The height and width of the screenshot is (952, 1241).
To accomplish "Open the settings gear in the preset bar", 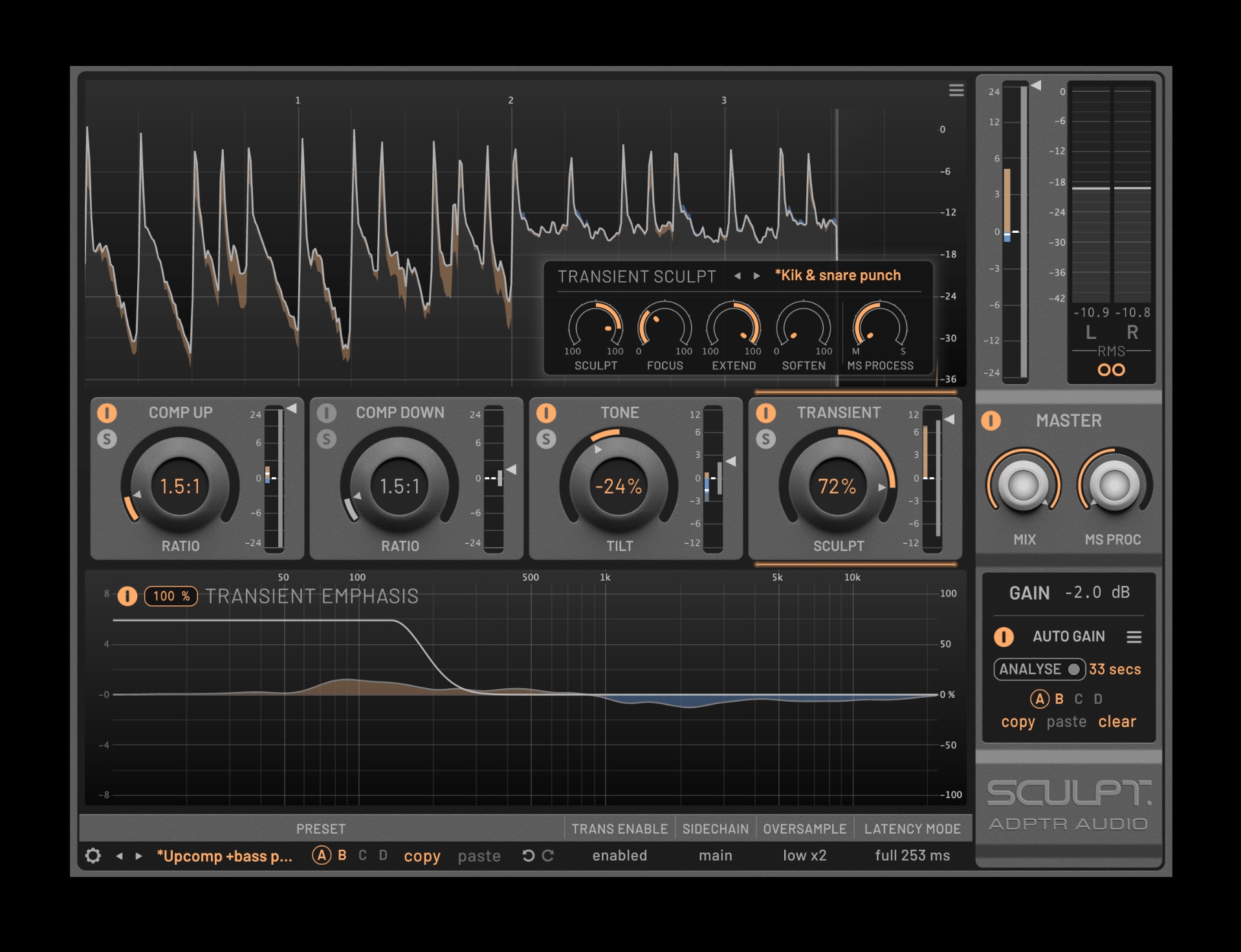I will click(x=93, y=856).
